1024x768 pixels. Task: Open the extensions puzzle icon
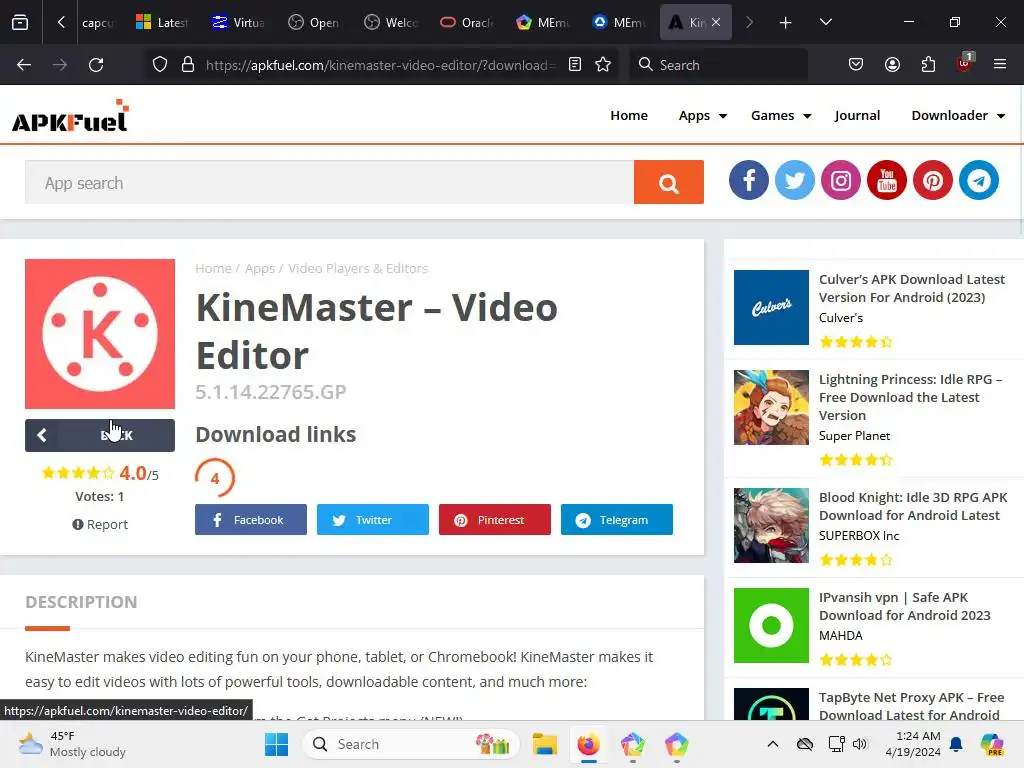(928, 65)
